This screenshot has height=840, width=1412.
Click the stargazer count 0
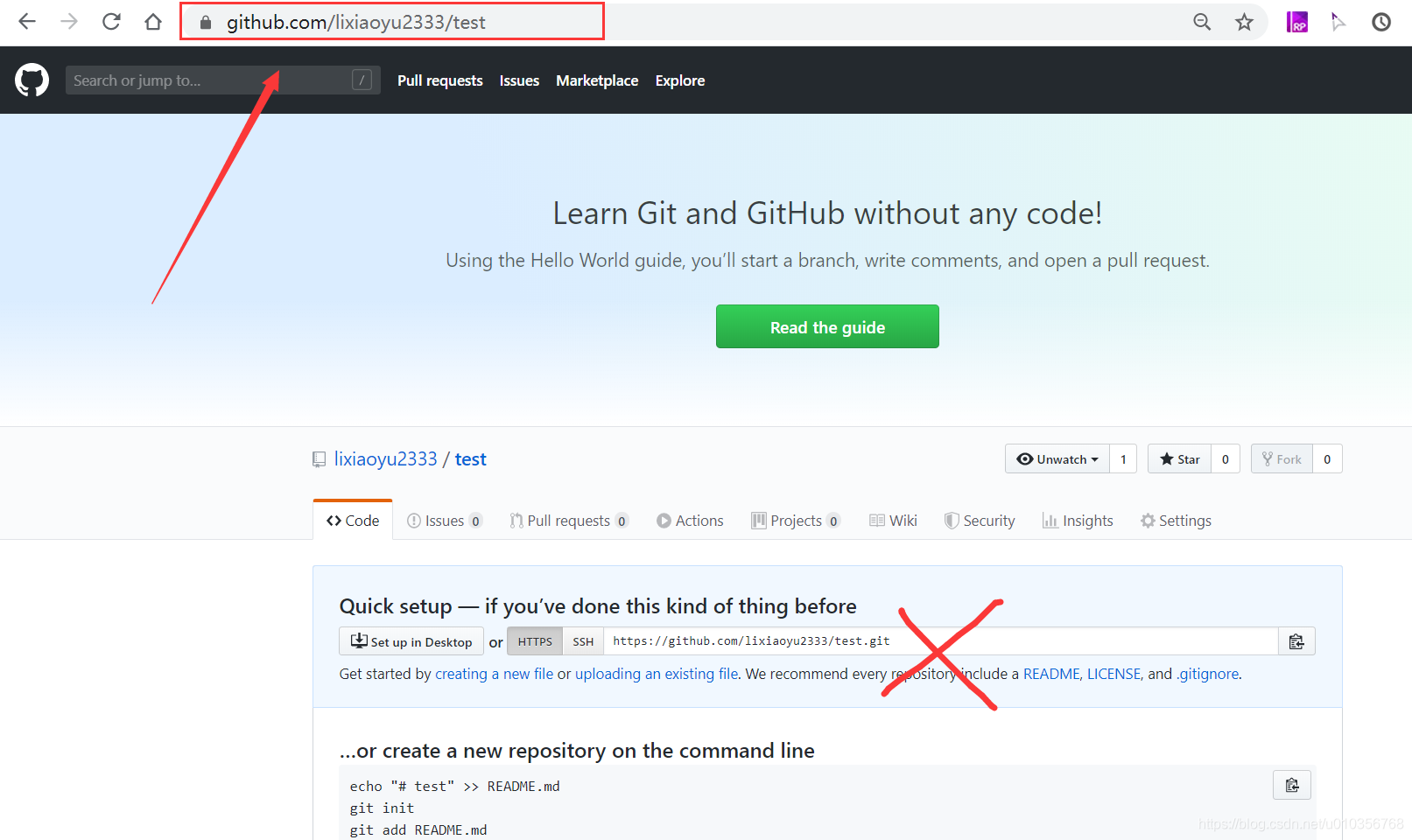pyautogui.click(x=1226, y=458)
